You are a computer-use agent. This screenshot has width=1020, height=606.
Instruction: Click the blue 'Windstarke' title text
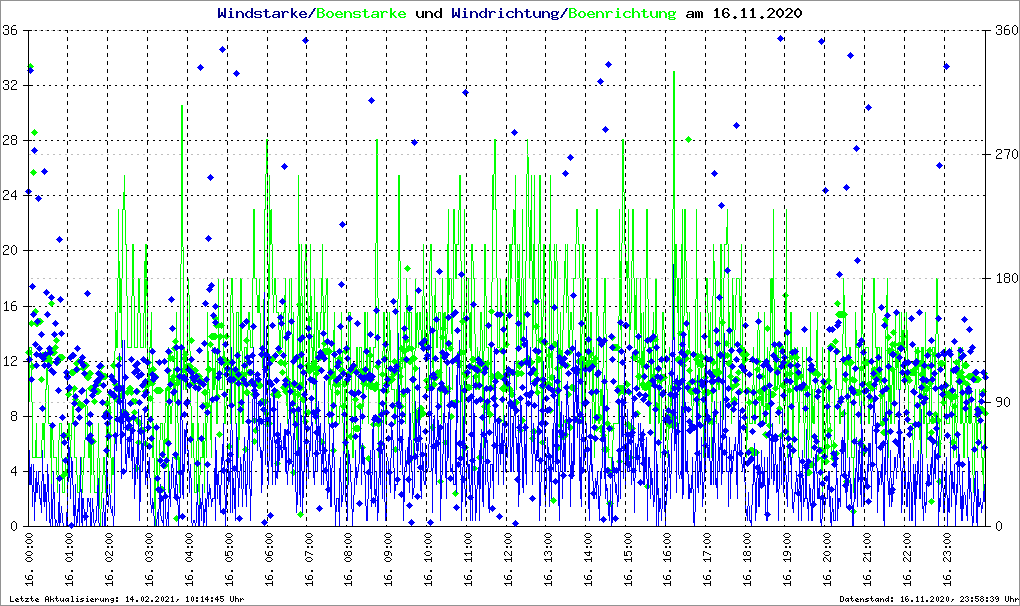coord(263,13)
